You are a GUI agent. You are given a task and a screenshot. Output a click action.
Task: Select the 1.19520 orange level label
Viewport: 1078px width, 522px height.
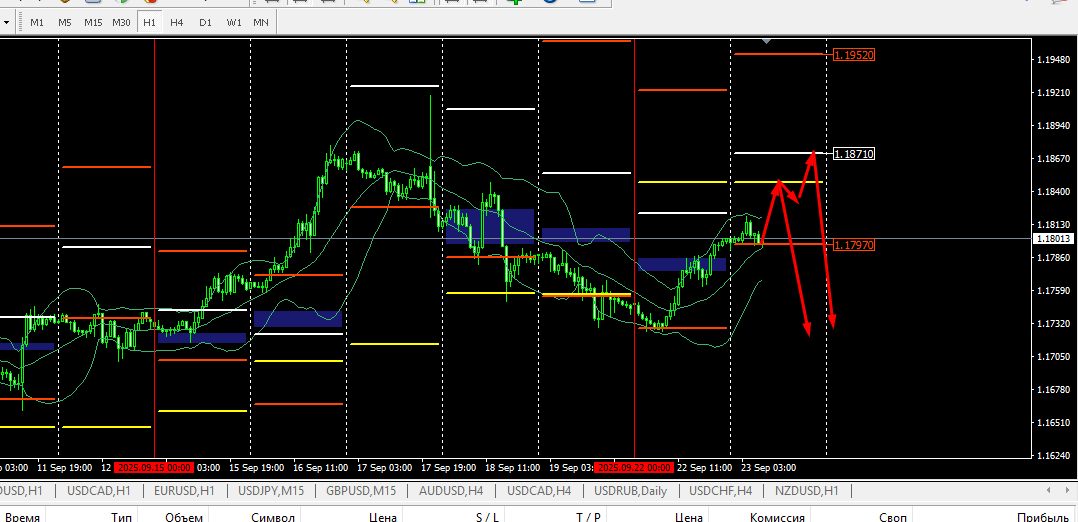pos(854,54)
